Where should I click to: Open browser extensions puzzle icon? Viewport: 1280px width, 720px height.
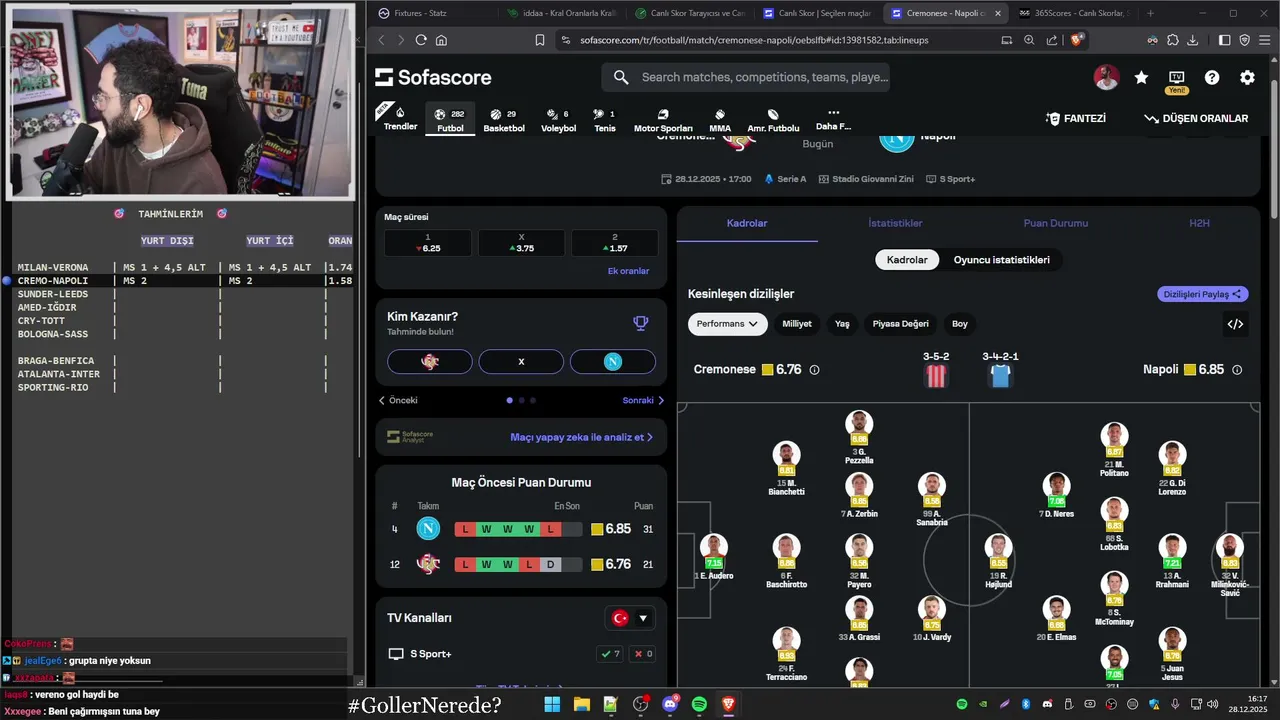[1173, 40]
